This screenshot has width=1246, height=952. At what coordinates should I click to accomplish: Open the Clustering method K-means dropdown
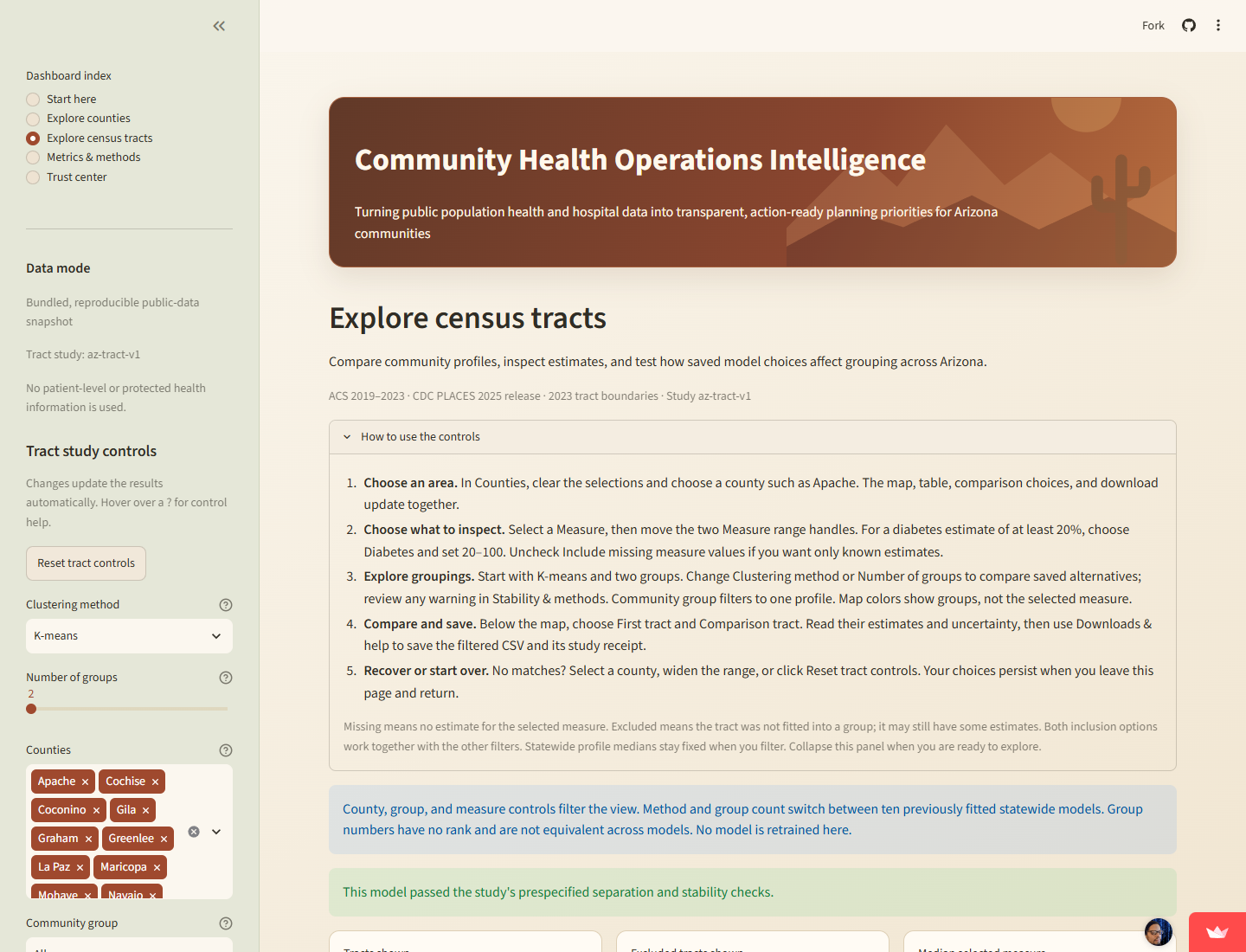point(129,636)
